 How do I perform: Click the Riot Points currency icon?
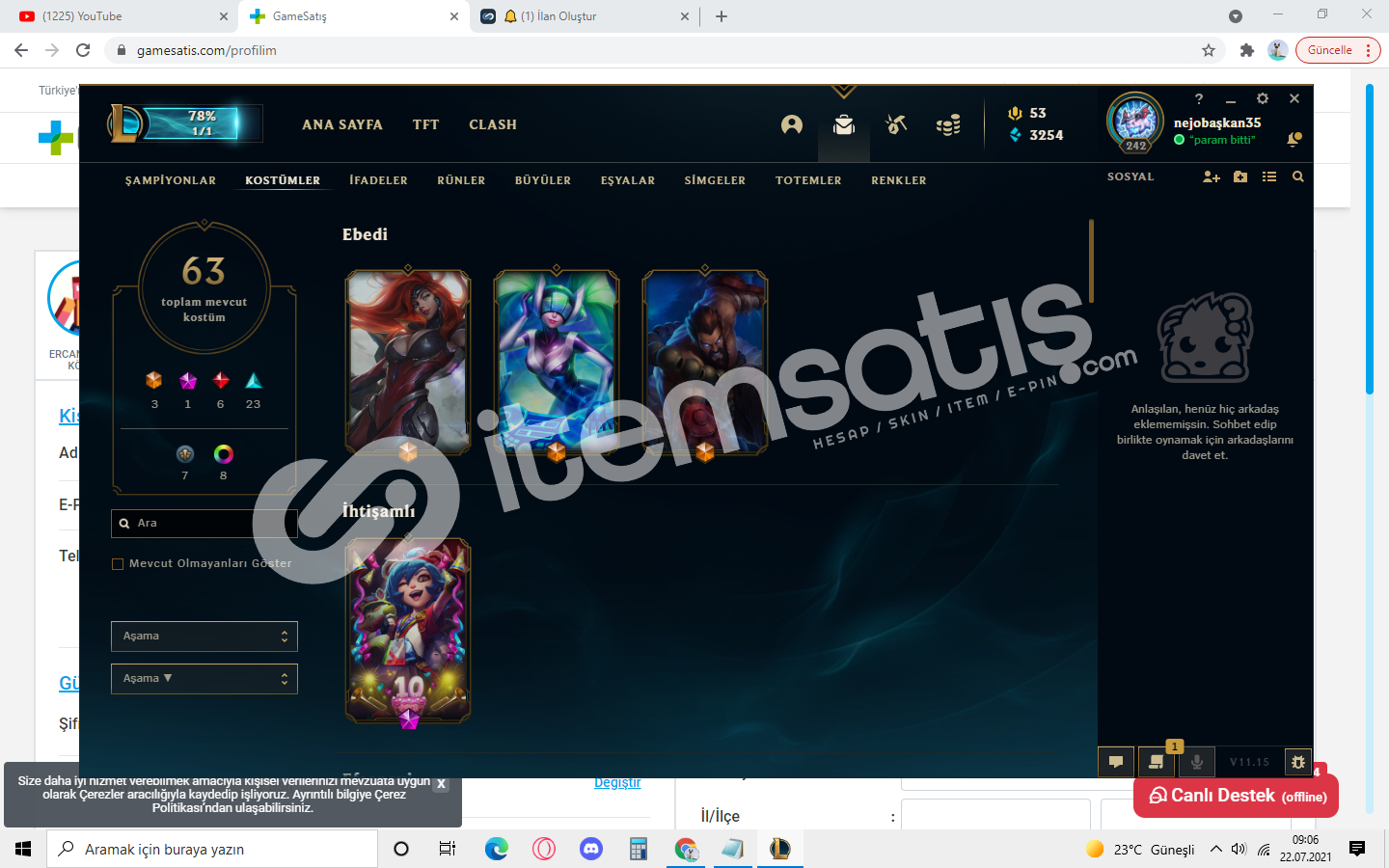pos(1015,113)
